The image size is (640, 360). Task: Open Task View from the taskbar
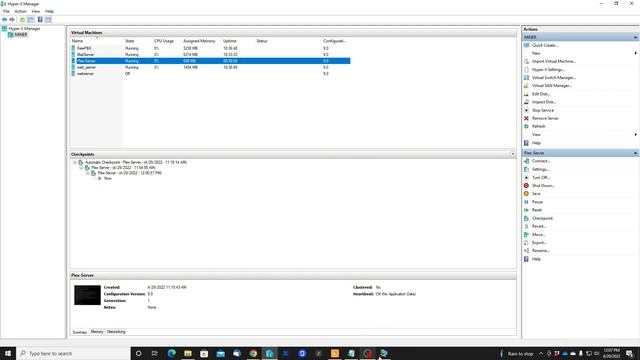(x=155, y=353)
